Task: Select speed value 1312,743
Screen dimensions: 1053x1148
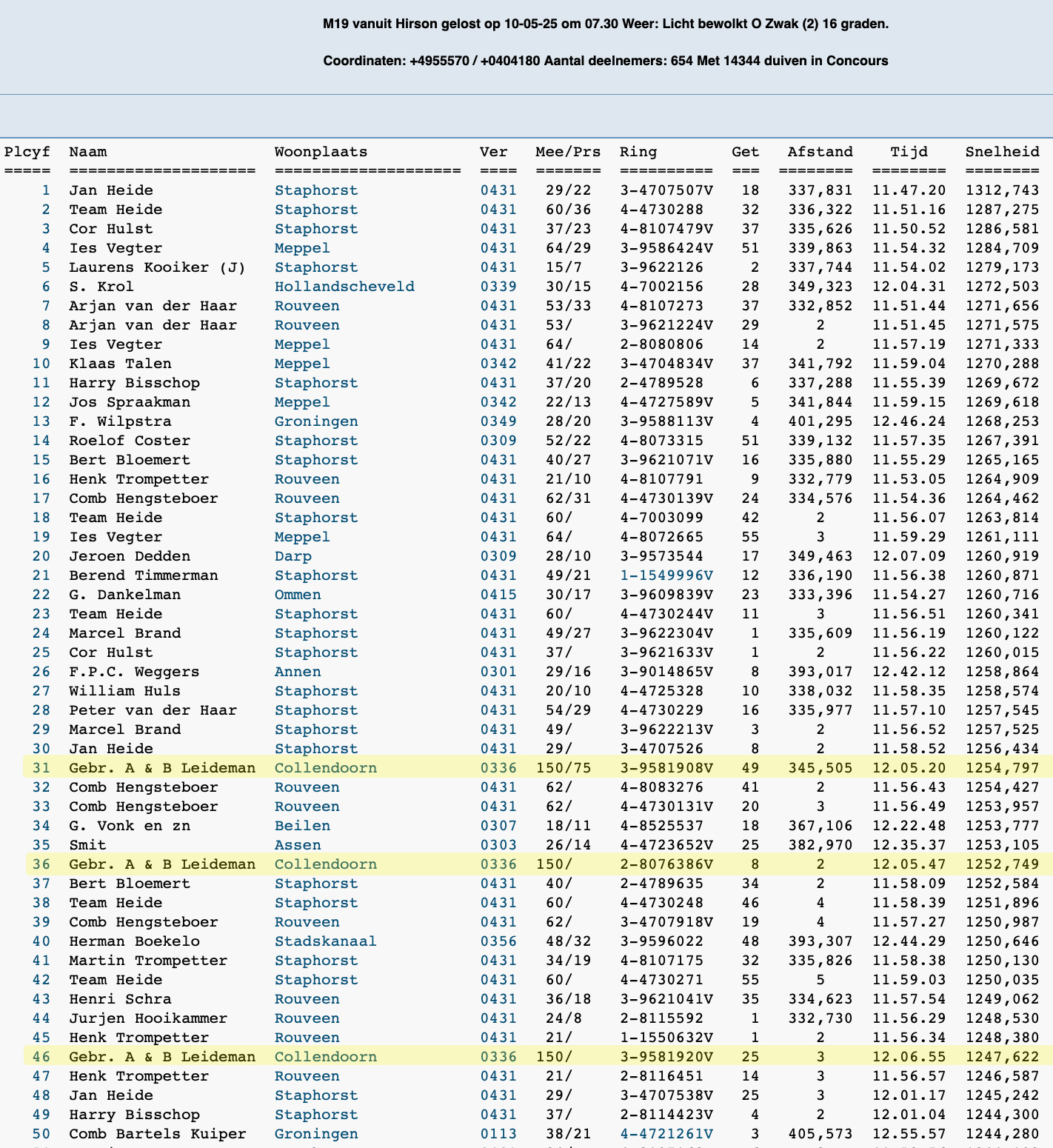Action: point(1003,190)
